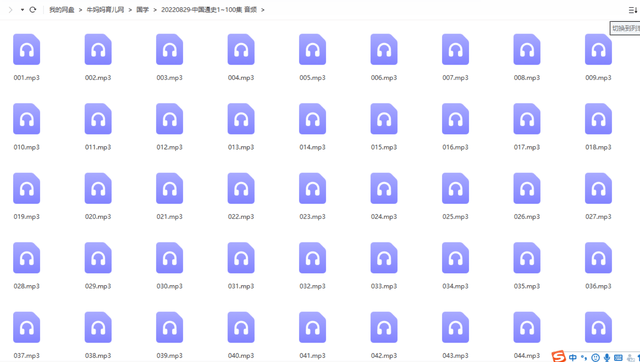Screen dimensions: 640x362
Task: Expand chevron after the 中国通史 音频 breadcrumb
Action: (262, 10)
